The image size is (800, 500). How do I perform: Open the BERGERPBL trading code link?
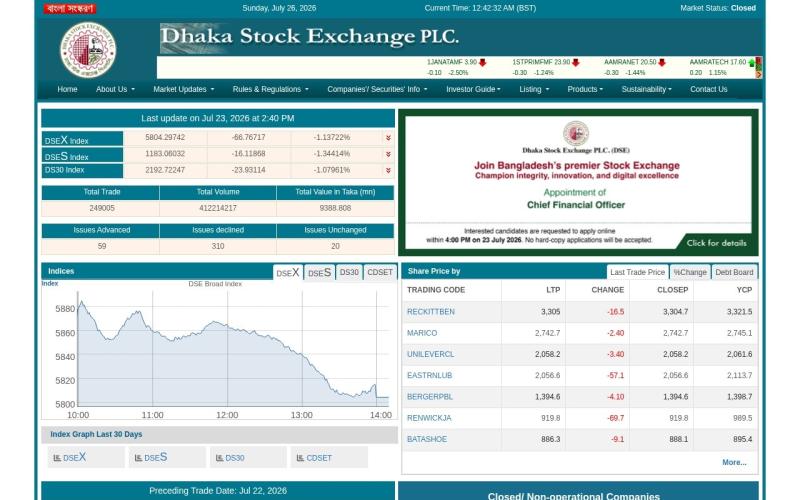coord(430,397)
